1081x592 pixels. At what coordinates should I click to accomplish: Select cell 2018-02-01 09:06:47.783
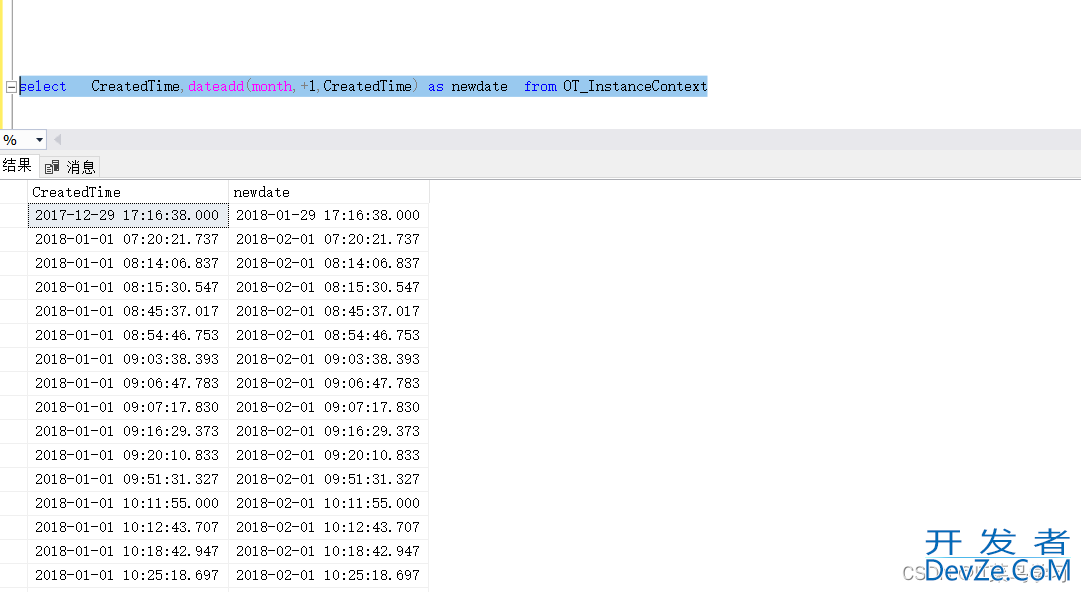pyautogui.click(x=329, y=383)
